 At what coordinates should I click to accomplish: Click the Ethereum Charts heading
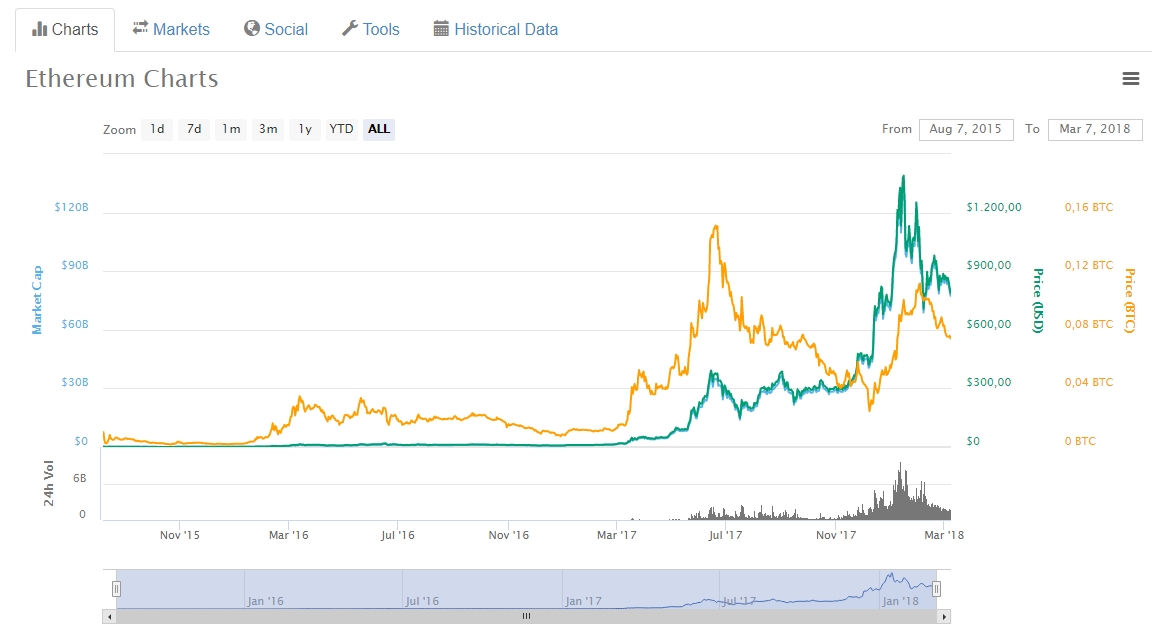(x=122, y=78)
